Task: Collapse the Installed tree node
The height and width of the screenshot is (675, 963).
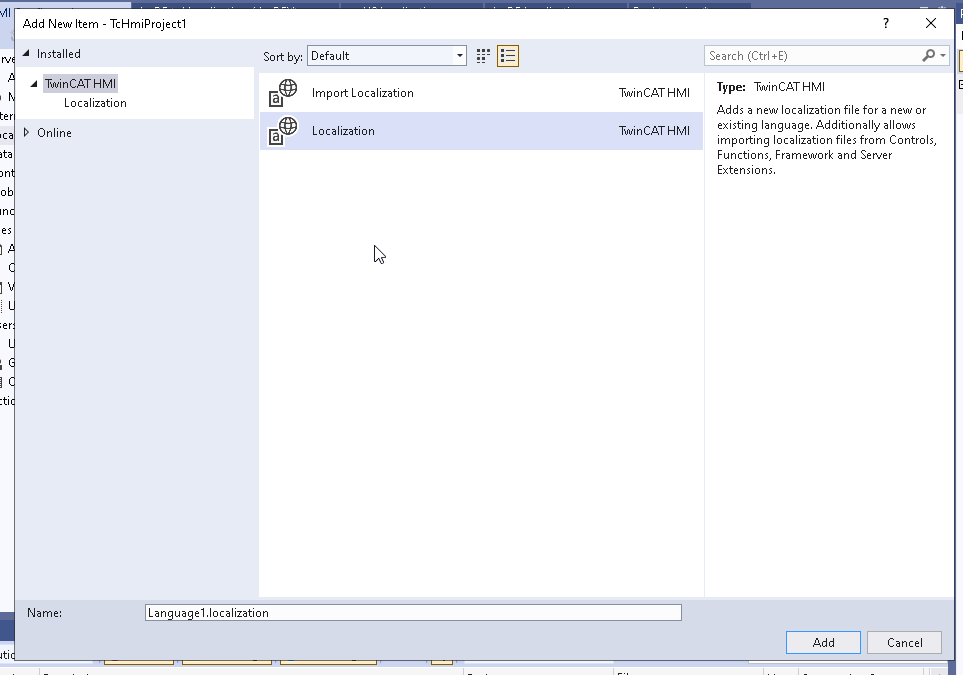Action: (26, 54)
